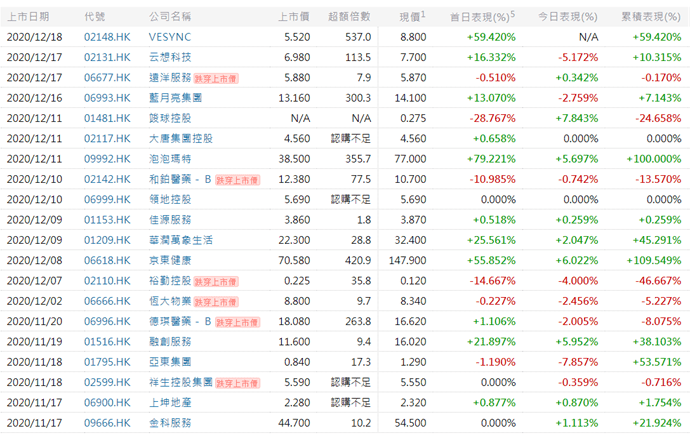Select the 44.700 listing price cell
The height and width of the screenshot is (438, 690).
294,423
